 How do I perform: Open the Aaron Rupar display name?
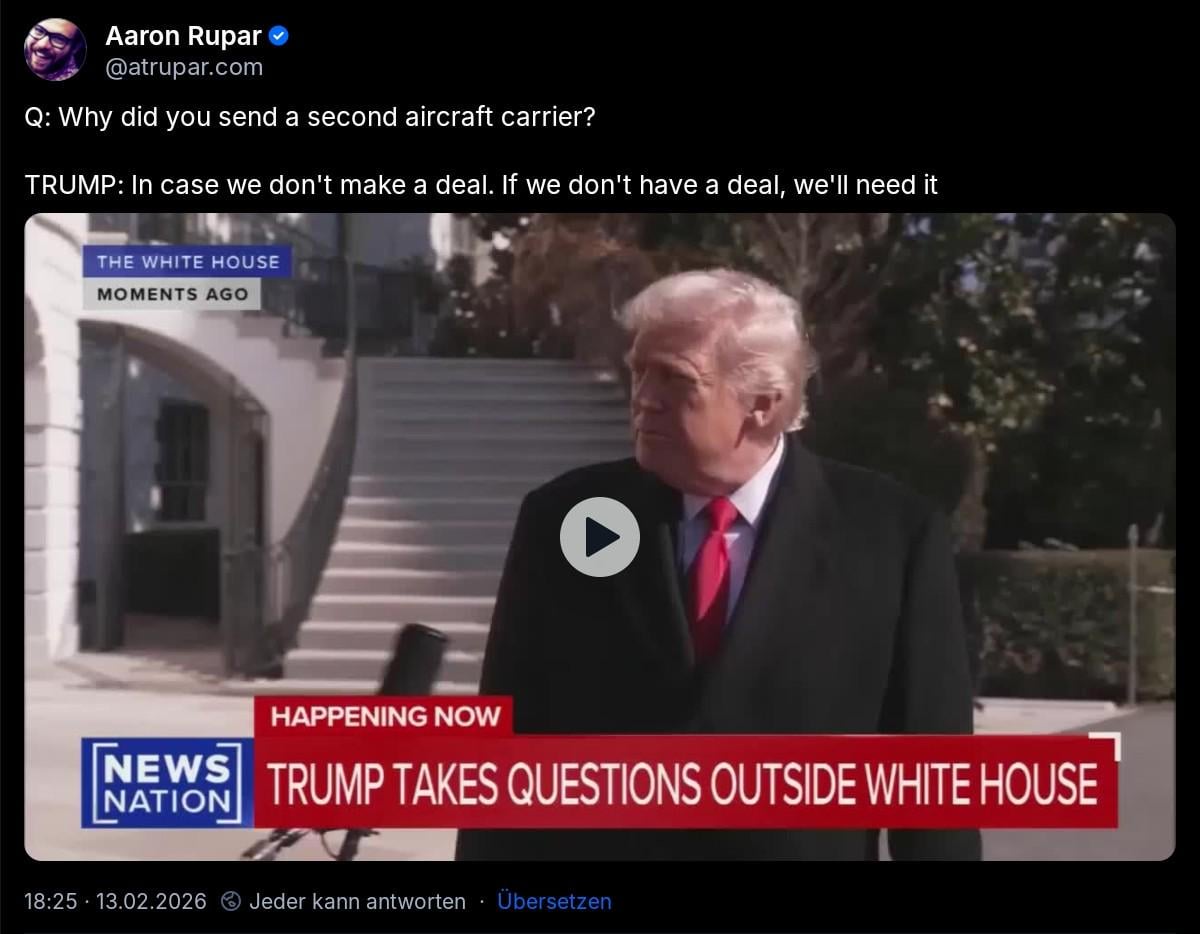tap(183, 37)
